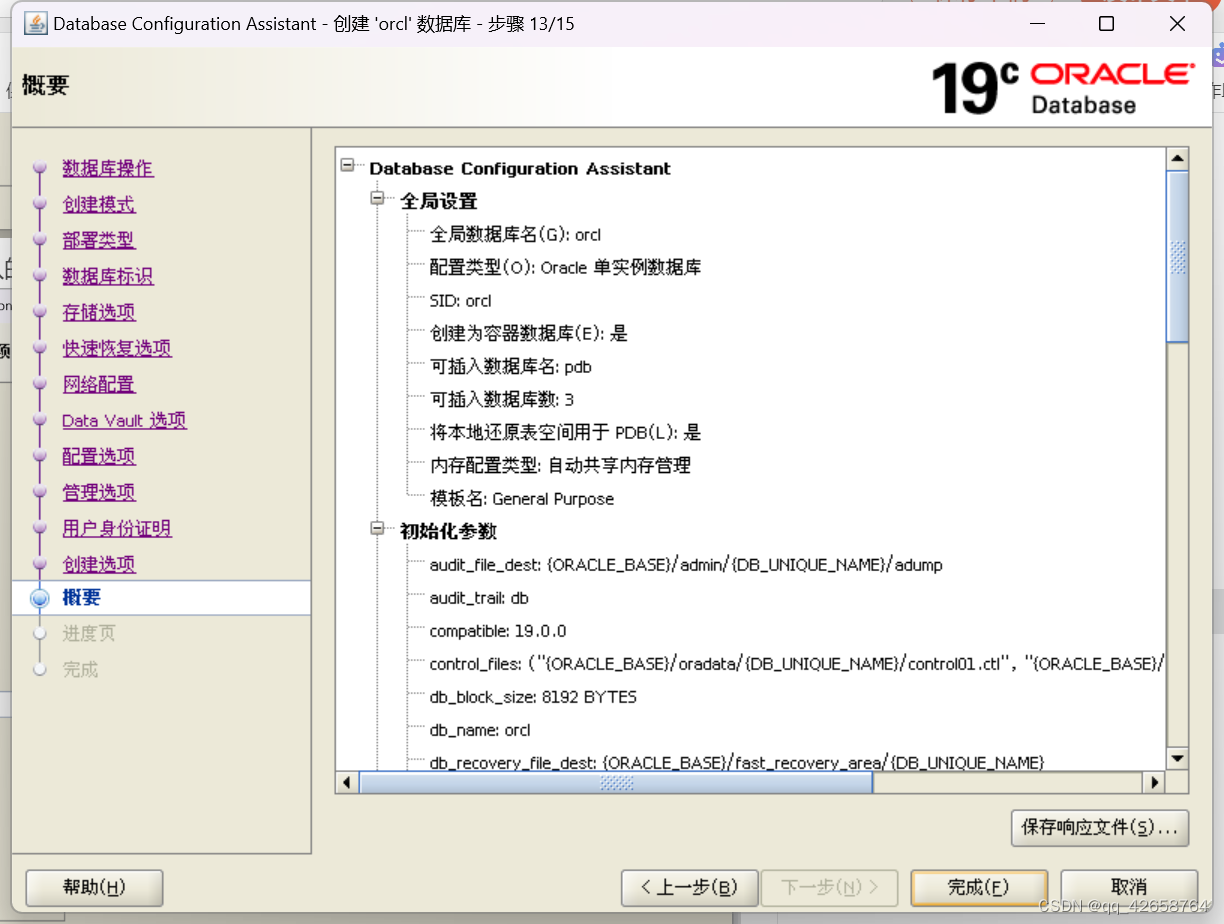Select the 内存配置类型 row
Image resolution: width=1224 pixels, height=924 pixels.
[x=560, y=466]
